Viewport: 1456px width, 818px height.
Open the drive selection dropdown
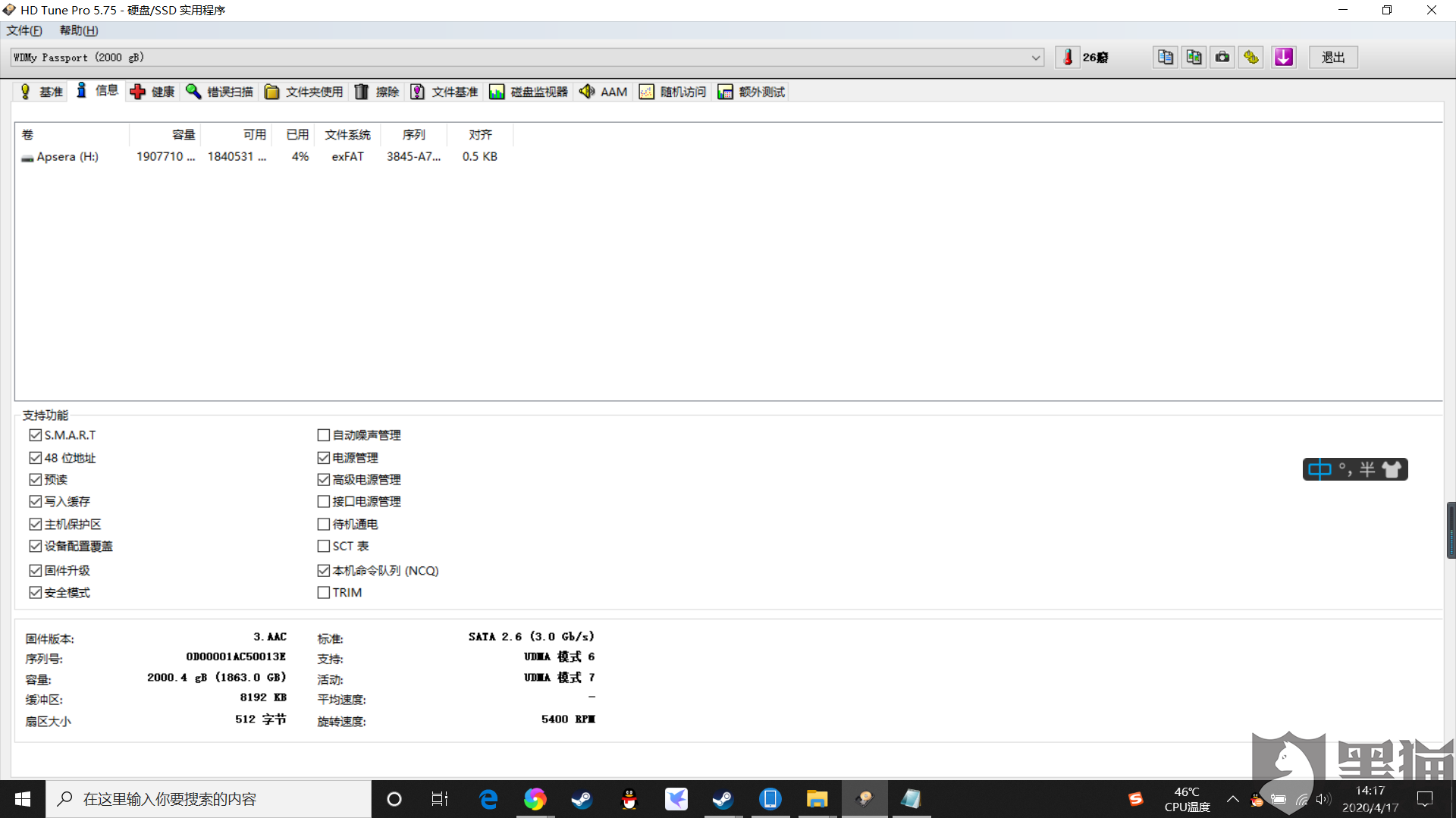click(1036, 57)
